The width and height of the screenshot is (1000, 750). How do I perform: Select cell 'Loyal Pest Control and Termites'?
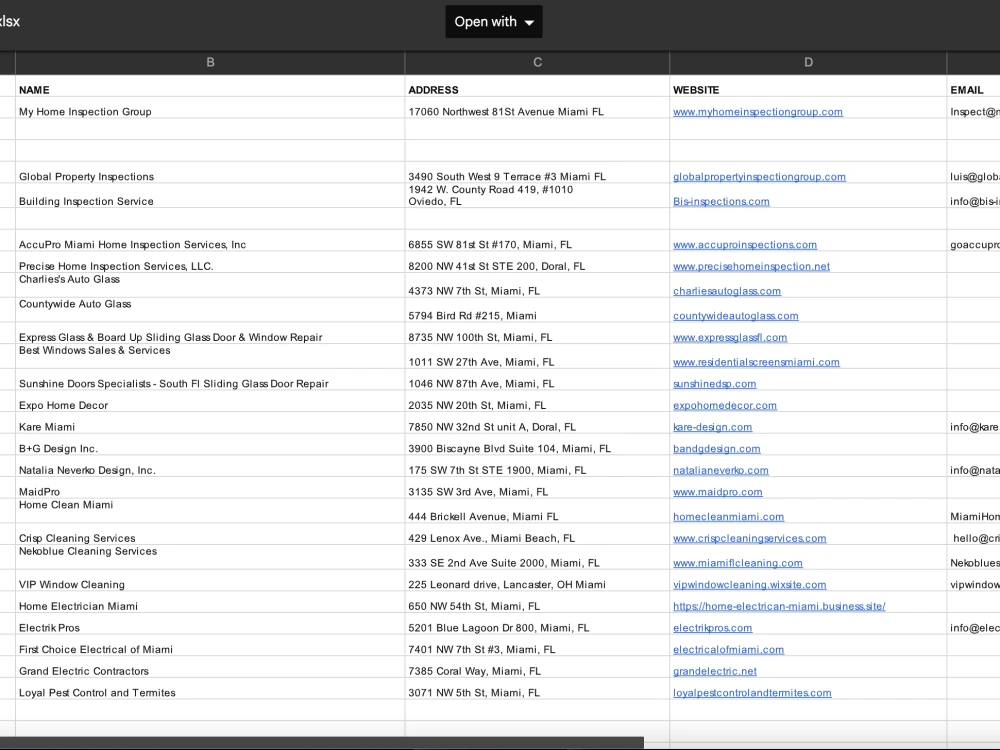pos(210,690)
